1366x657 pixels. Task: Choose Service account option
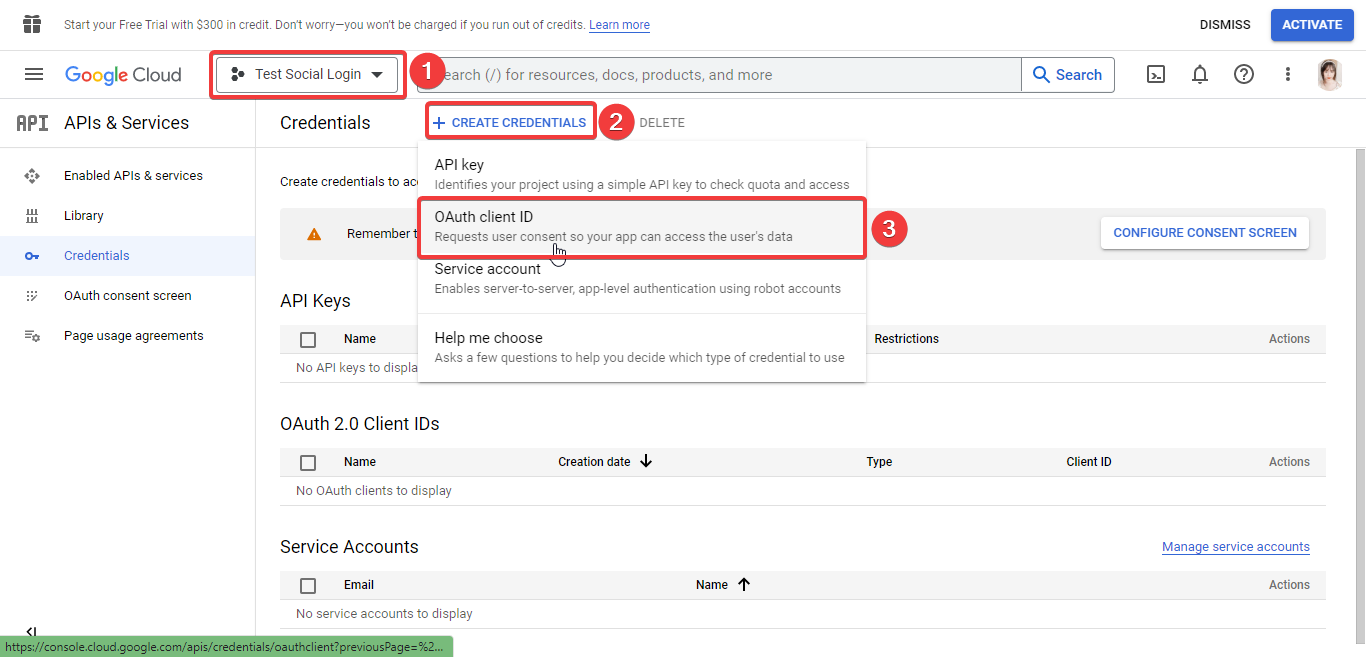pos(642,278)
